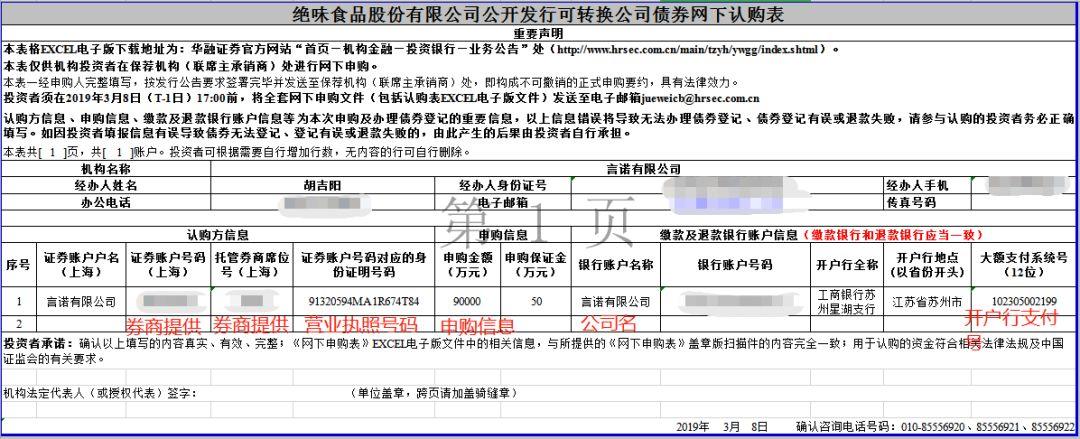This screenshot has width=1080, height=439.
Task: Click the 证券账户号码（上海）column header
Action: click(168, 265)
